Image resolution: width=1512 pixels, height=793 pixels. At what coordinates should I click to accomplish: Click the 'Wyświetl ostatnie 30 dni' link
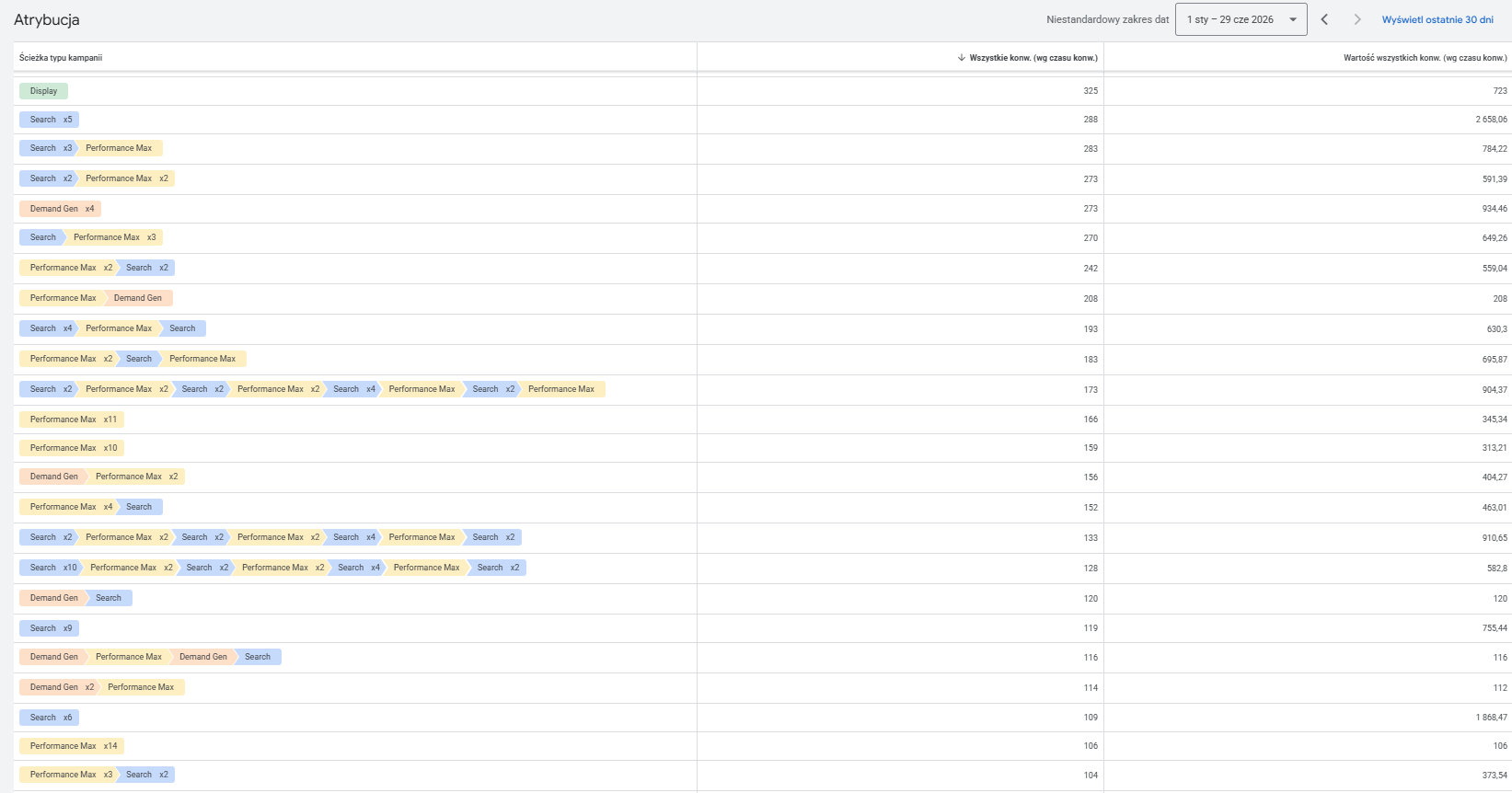coord(1437,19)
